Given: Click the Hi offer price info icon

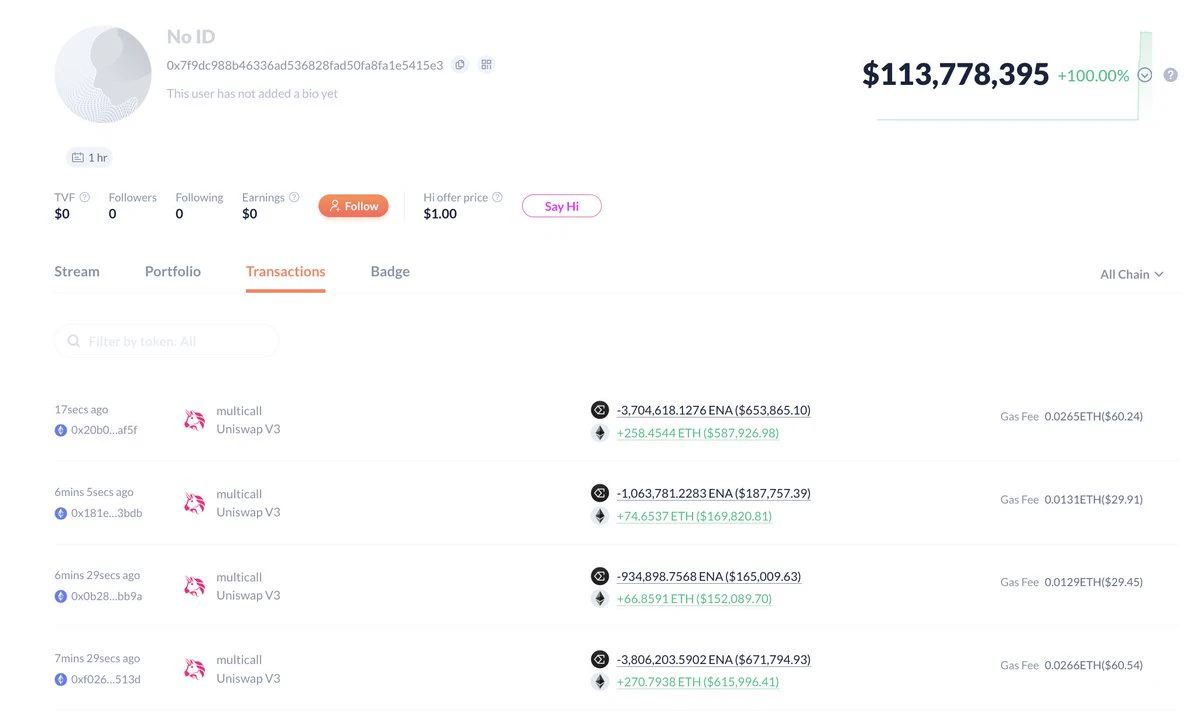Looking at the screenshot, I should [x=497, y=197].
